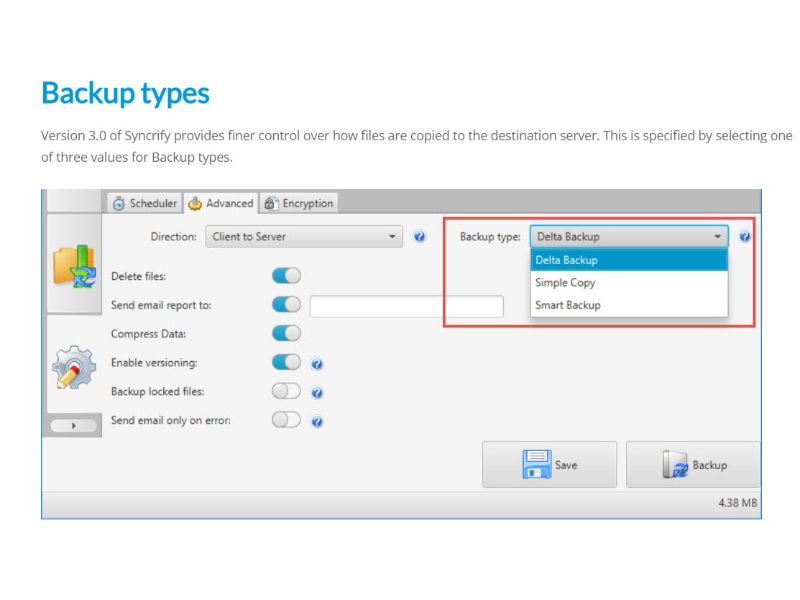The image size is (800, 600).
Task: Switch to the Advanced tab
Action: (x=221, y=203)
